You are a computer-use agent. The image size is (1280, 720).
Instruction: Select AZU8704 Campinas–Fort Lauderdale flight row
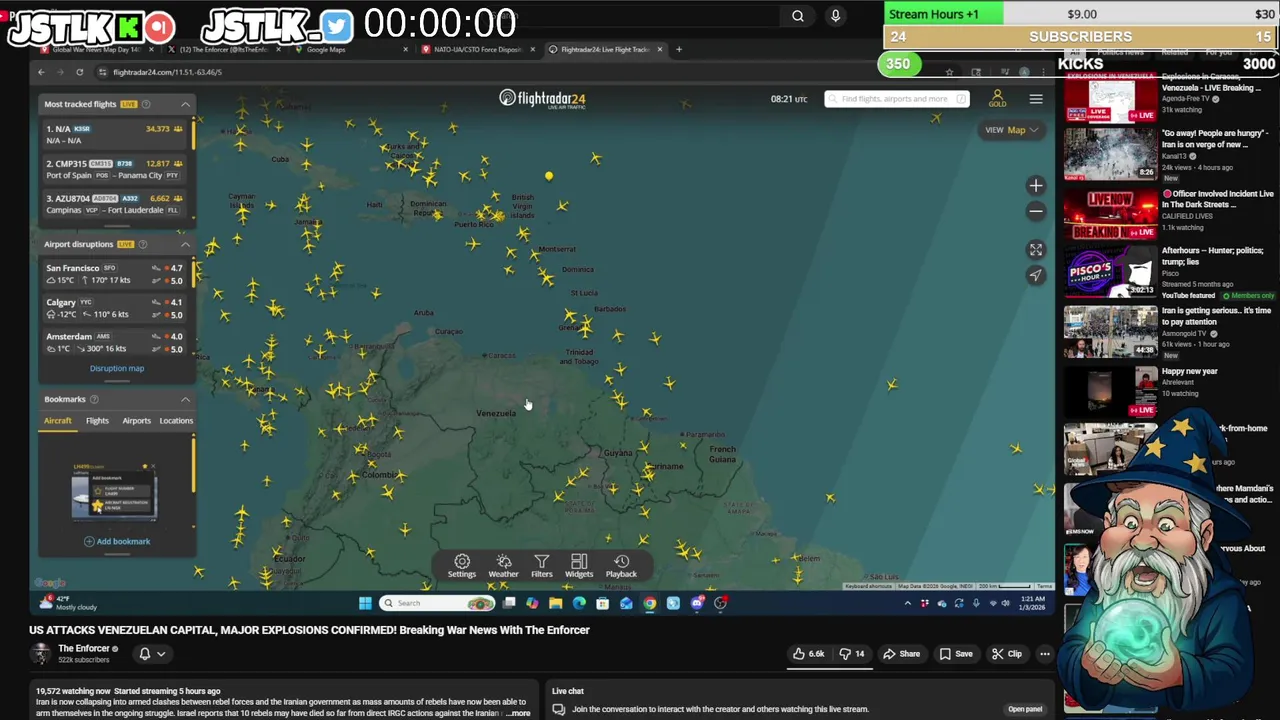click(x=115, y=204)
